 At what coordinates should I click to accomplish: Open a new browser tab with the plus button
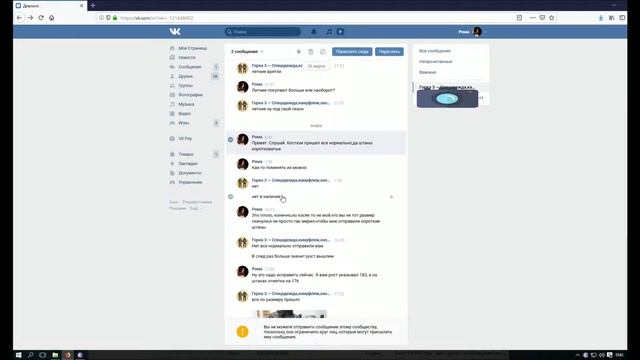point(93,5)
